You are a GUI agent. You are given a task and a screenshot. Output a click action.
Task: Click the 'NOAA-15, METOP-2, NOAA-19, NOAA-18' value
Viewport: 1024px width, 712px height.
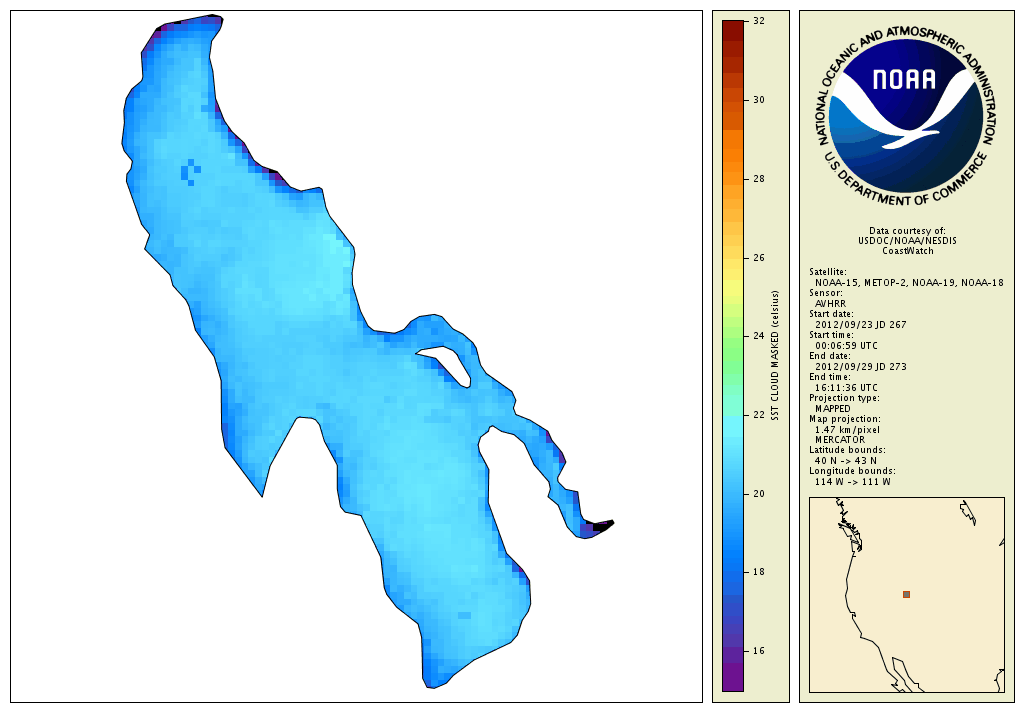coord(909,283)
